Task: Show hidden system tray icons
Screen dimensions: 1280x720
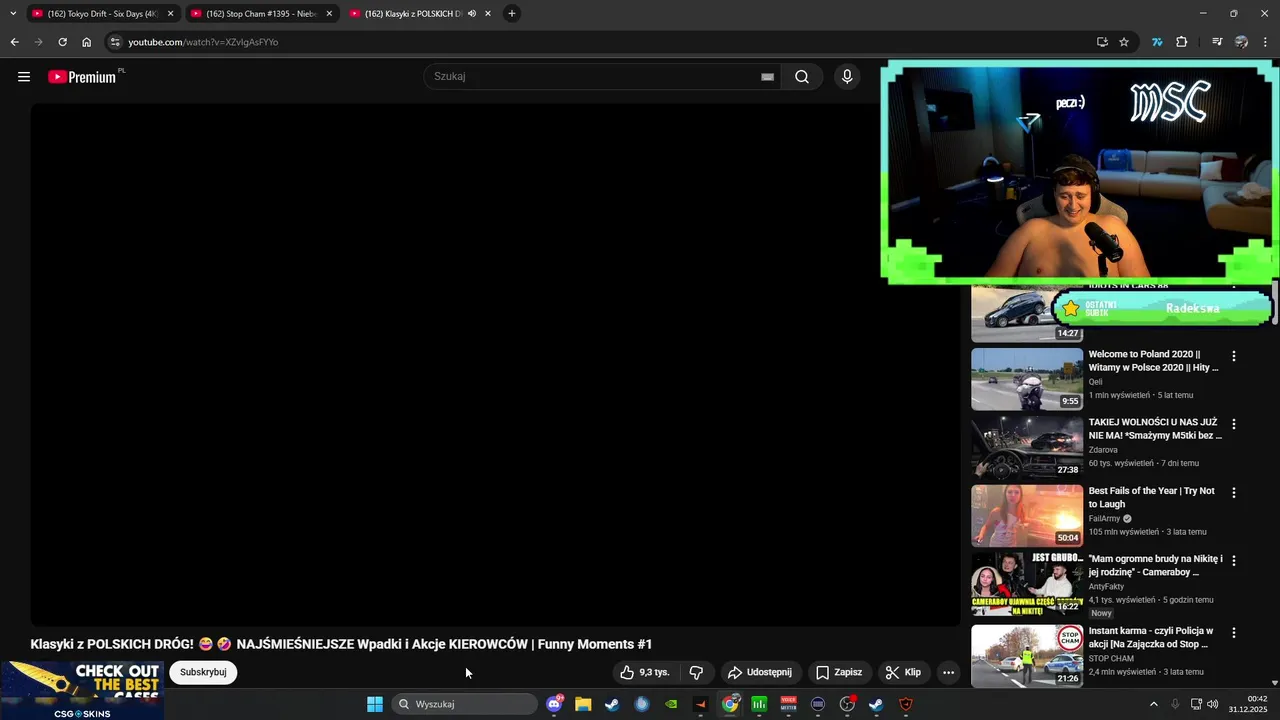Action: click(1153, 704)
